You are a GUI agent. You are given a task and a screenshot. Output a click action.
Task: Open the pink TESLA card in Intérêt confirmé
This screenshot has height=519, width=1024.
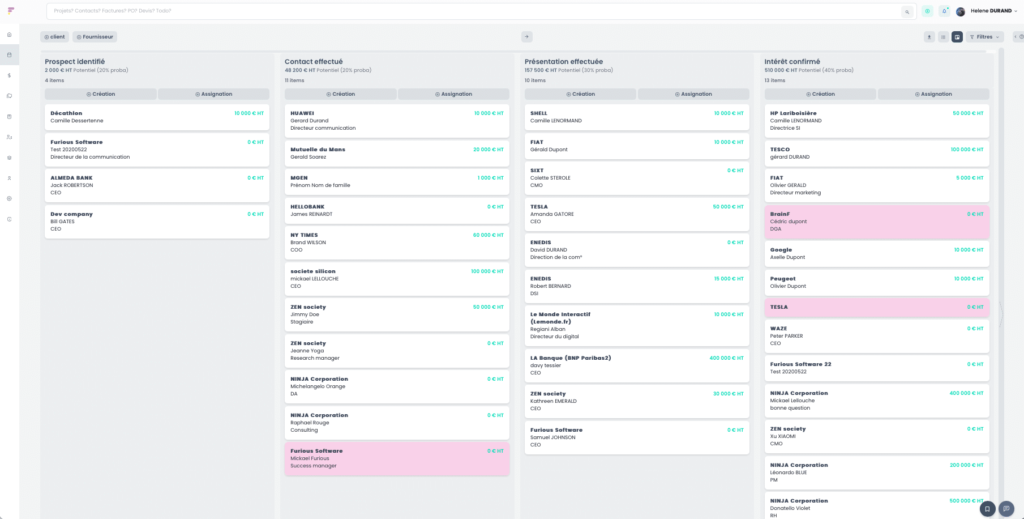877,307
